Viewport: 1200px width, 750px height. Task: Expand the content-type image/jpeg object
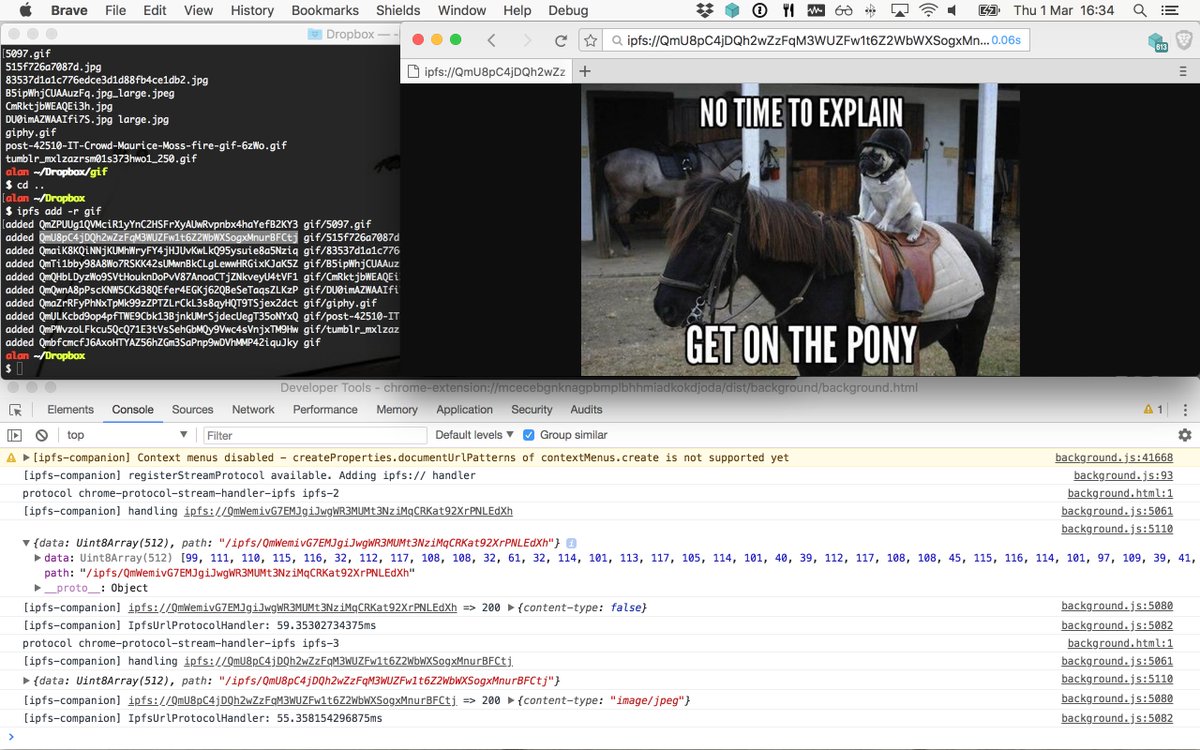pyautogui.click(x=513, y=700)
